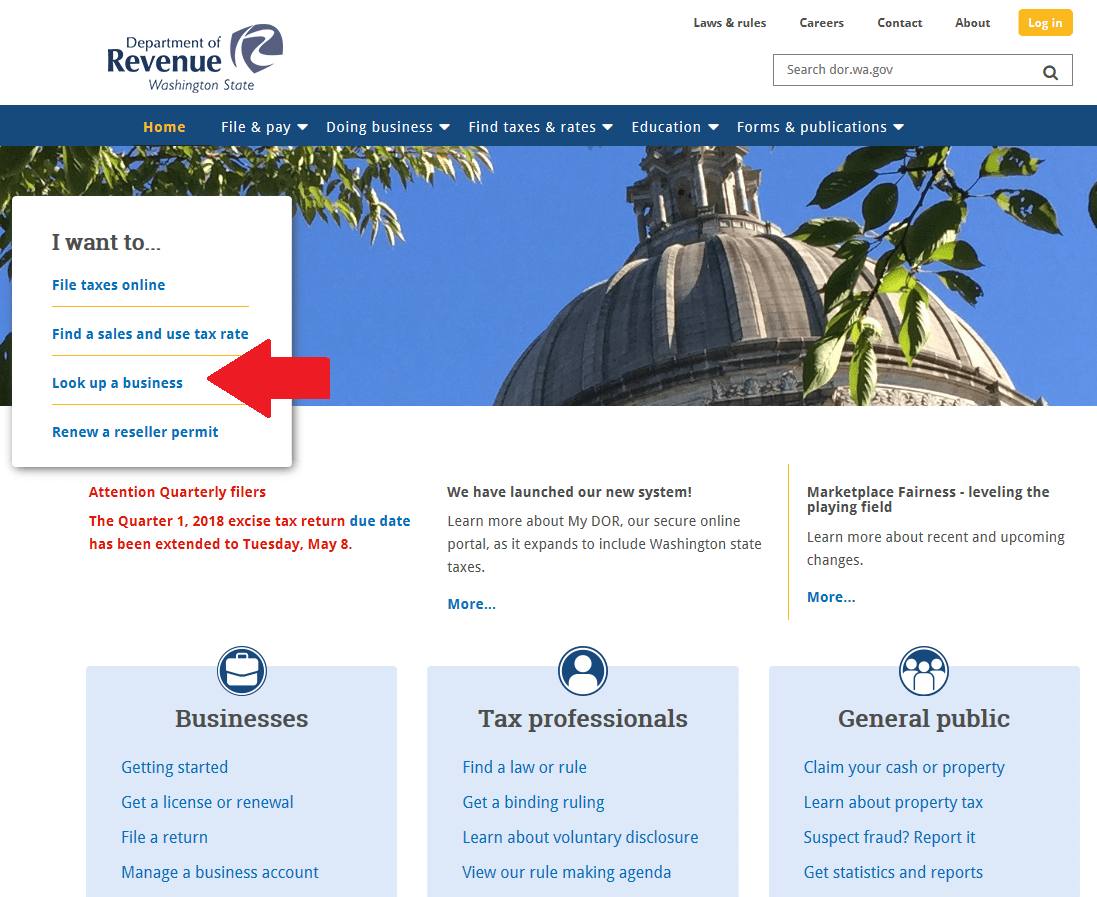Image resolution: width=1097 pixels, height=897 pixels.
Task: Expand Find taxes & rates menu
Action: [x=540, y=127]
